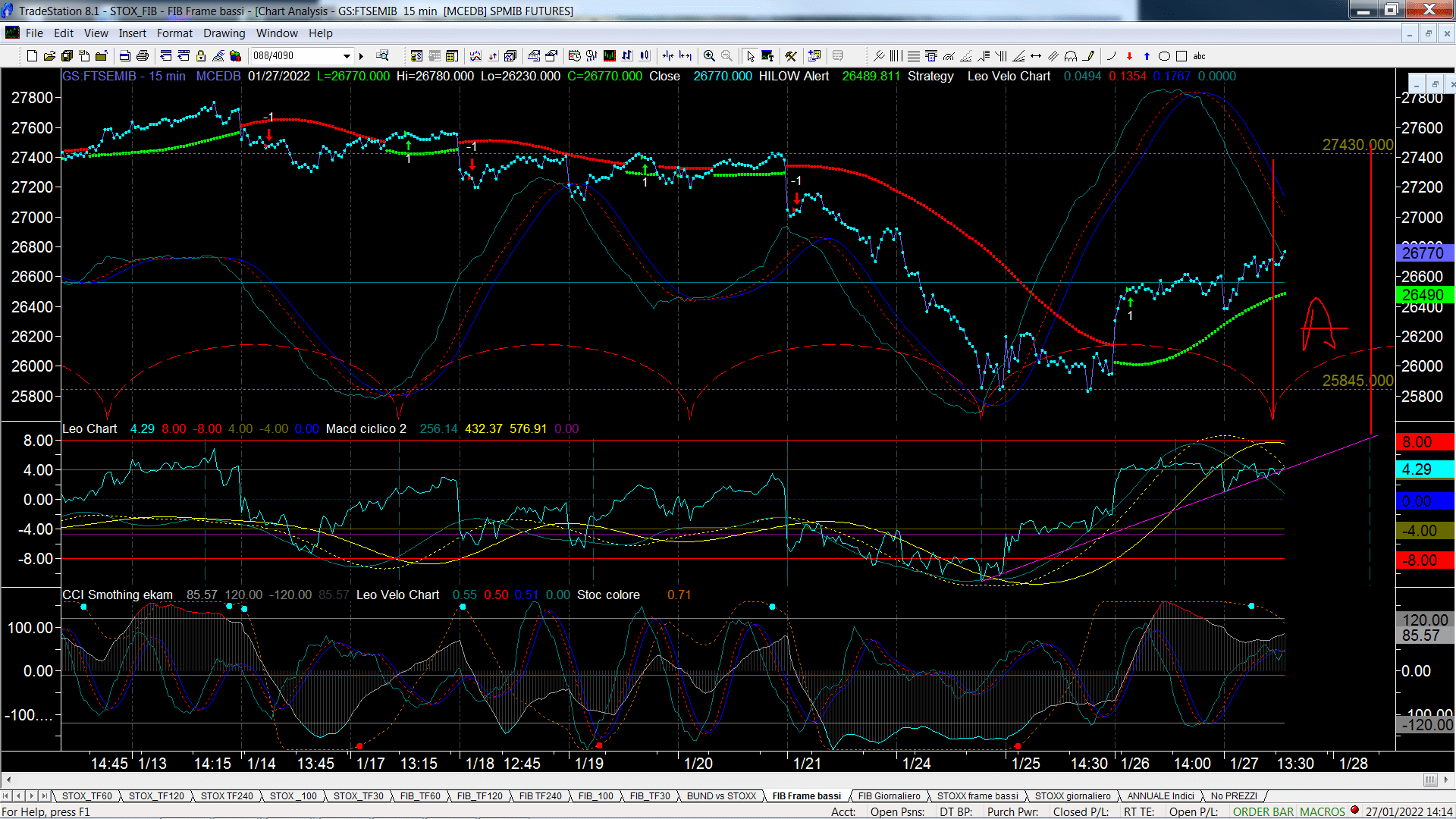Open the File menu
Screen dimensions: 1456x819
(x=34, y=33)
